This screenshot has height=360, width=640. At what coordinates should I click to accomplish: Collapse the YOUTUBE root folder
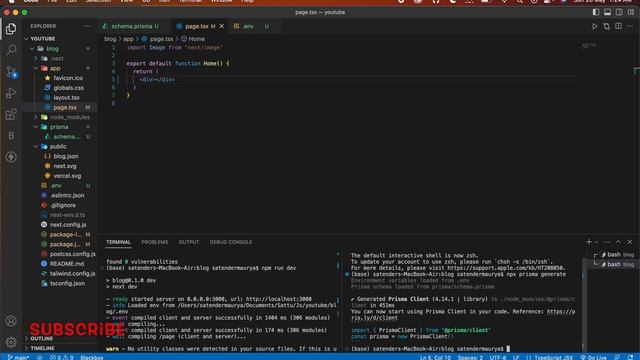click(42, 39)
